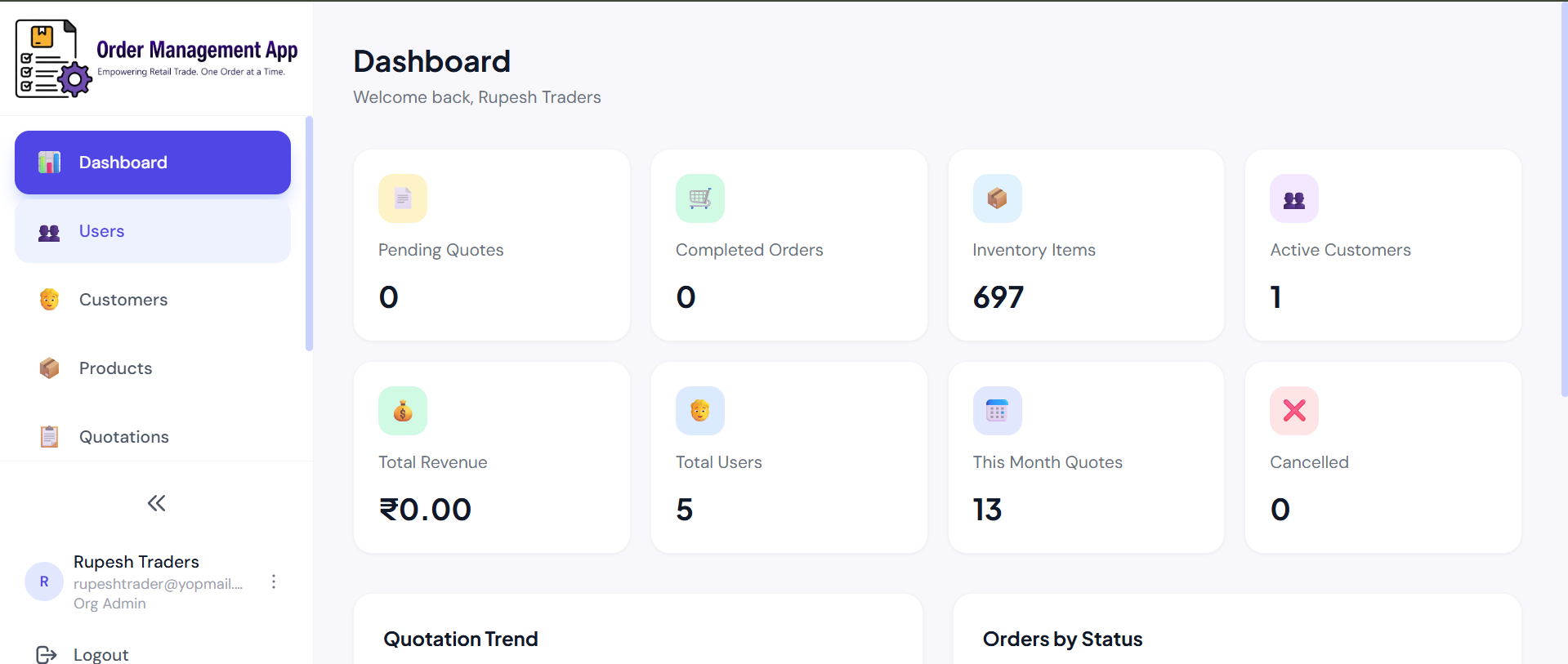
Task: Open the three-dot menu beside Rupesh Traders
Action: click(x=274, y=582)
